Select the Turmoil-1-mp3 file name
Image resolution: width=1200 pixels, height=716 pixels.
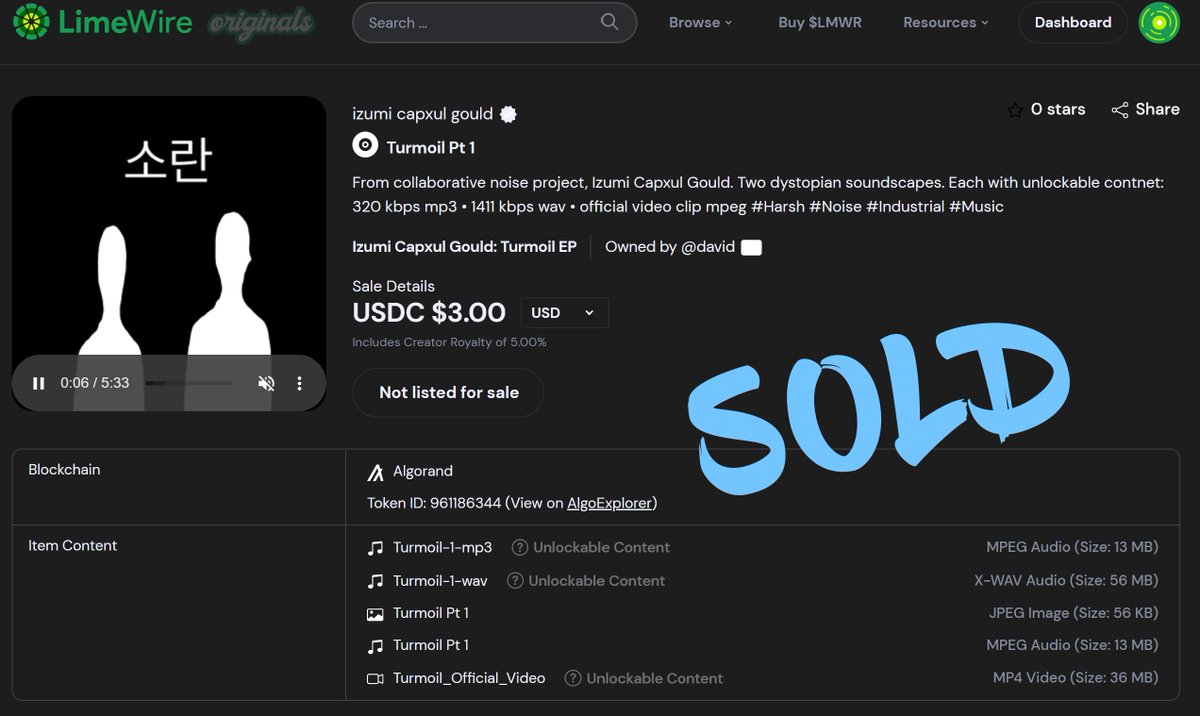(442, 548)
